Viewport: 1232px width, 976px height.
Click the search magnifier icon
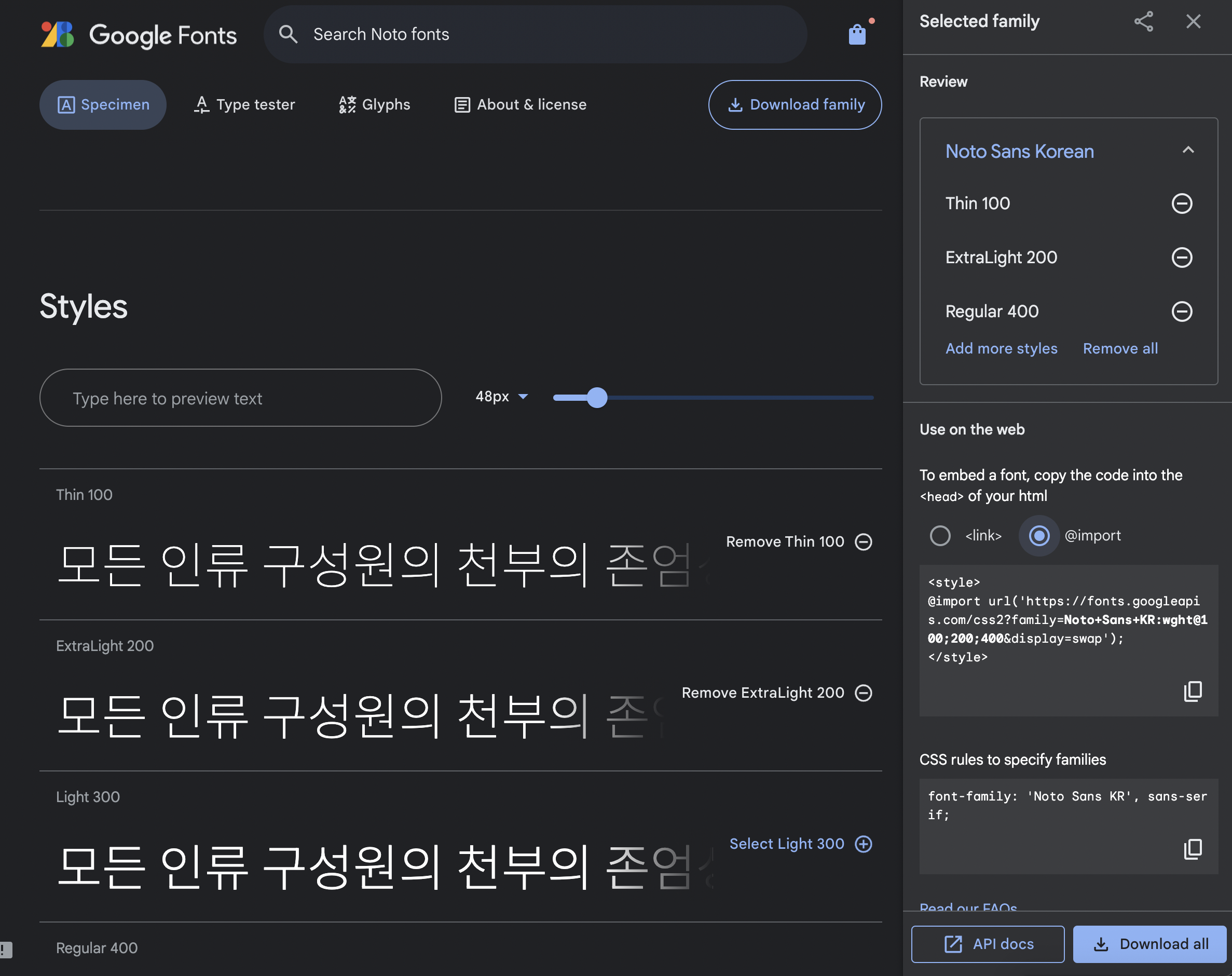click(289, 34)
